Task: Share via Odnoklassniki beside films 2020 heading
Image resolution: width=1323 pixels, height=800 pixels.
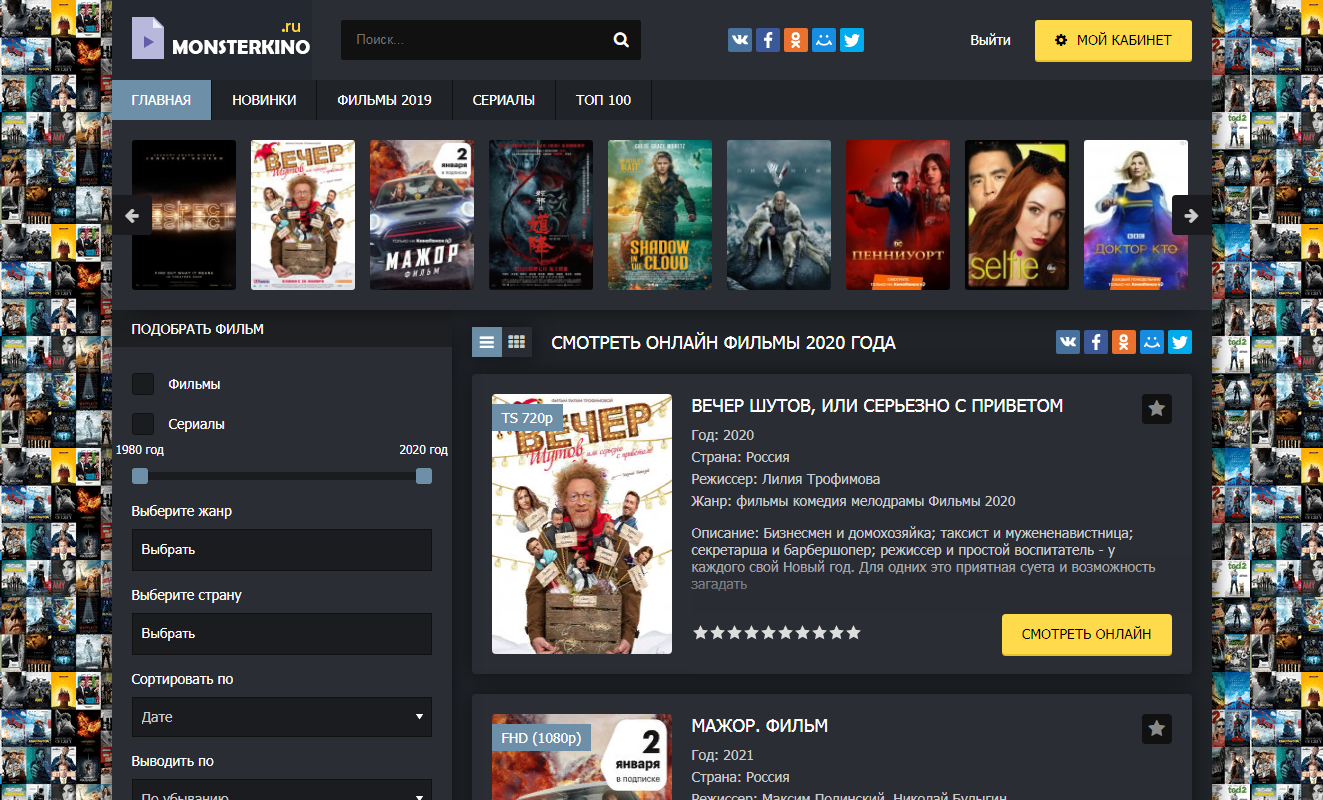Action: [x=1124, y=342]
